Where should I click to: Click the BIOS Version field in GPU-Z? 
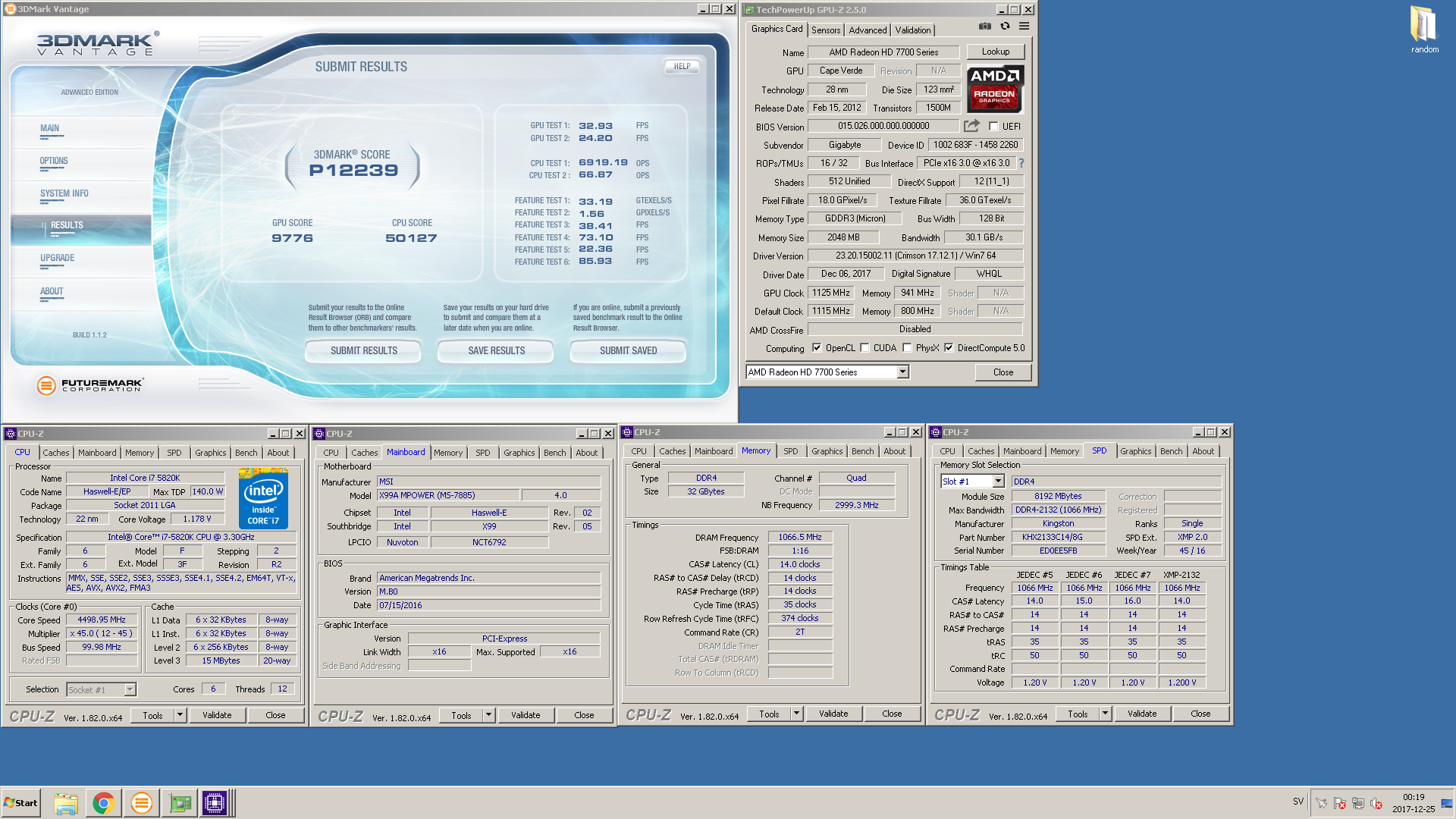(x=883, y=126)
